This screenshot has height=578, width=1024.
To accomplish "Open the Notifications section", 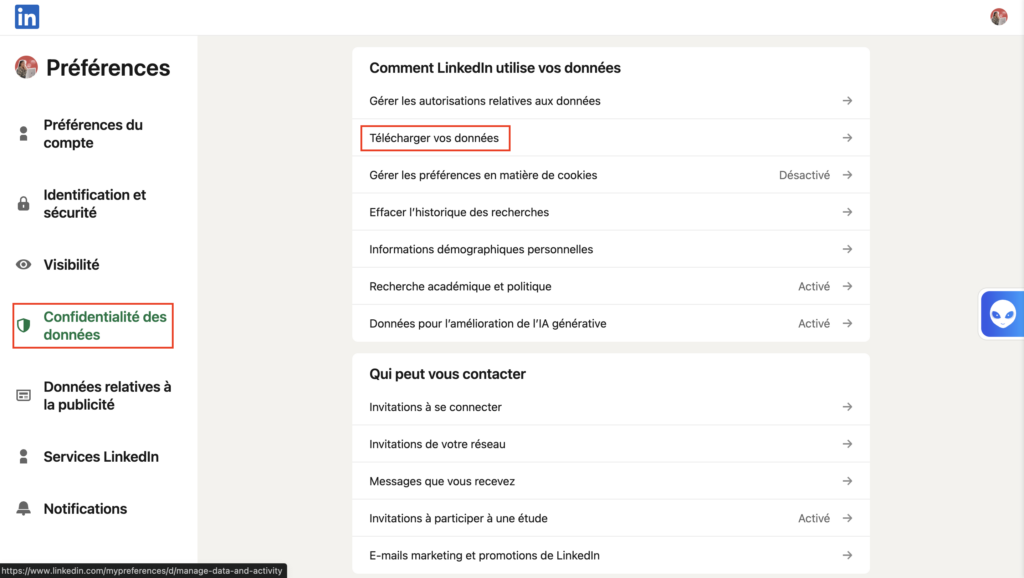I will tap(85, 509).
